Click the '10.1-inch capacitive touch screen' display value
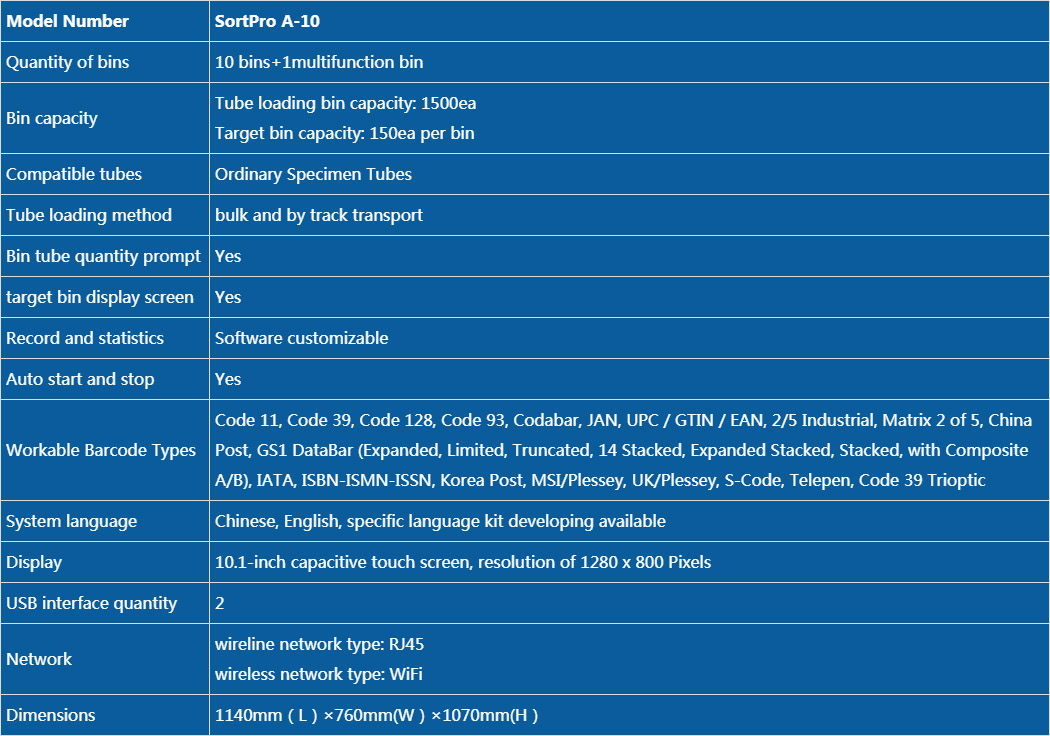This screenshot has height=736, width=1050. [463, 562]
